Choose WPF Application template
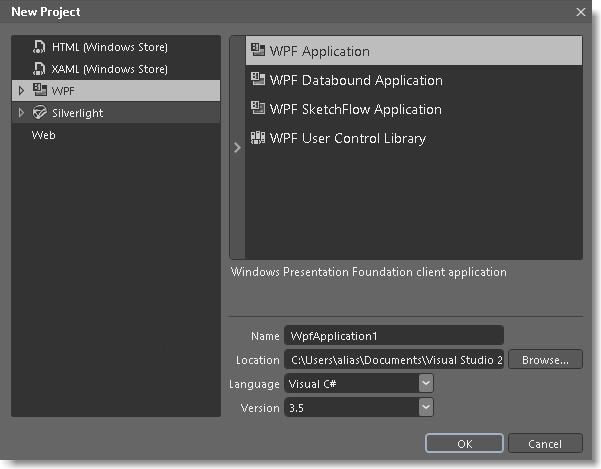Viewport: 601px width, 469px height. 414,51
